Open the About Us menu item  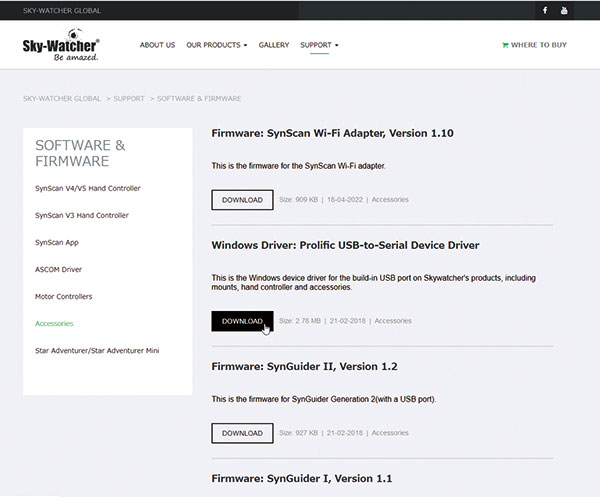tap(157, 45)
